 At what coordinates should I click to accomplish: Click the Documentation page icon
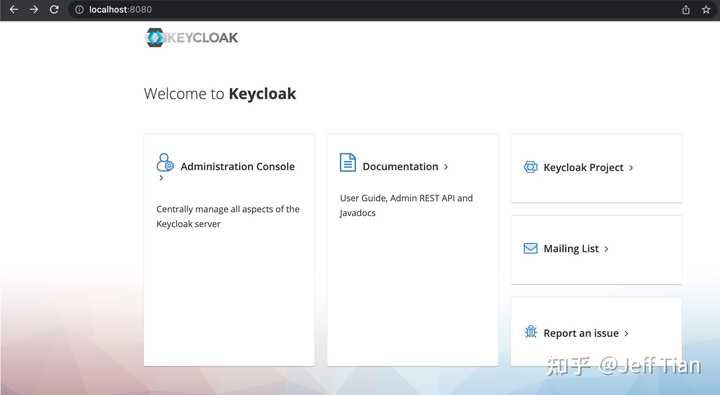(x=348, y=162)
